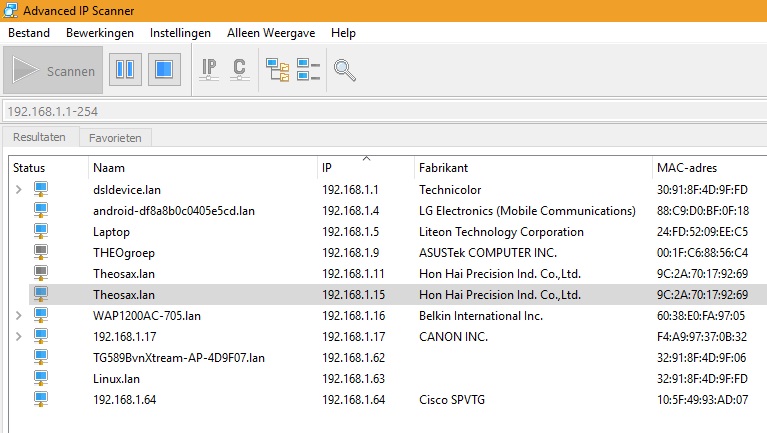Click the computer icon for Theosax.lan at 192.168.1.15
767x433 pixels.
[41, 295]
